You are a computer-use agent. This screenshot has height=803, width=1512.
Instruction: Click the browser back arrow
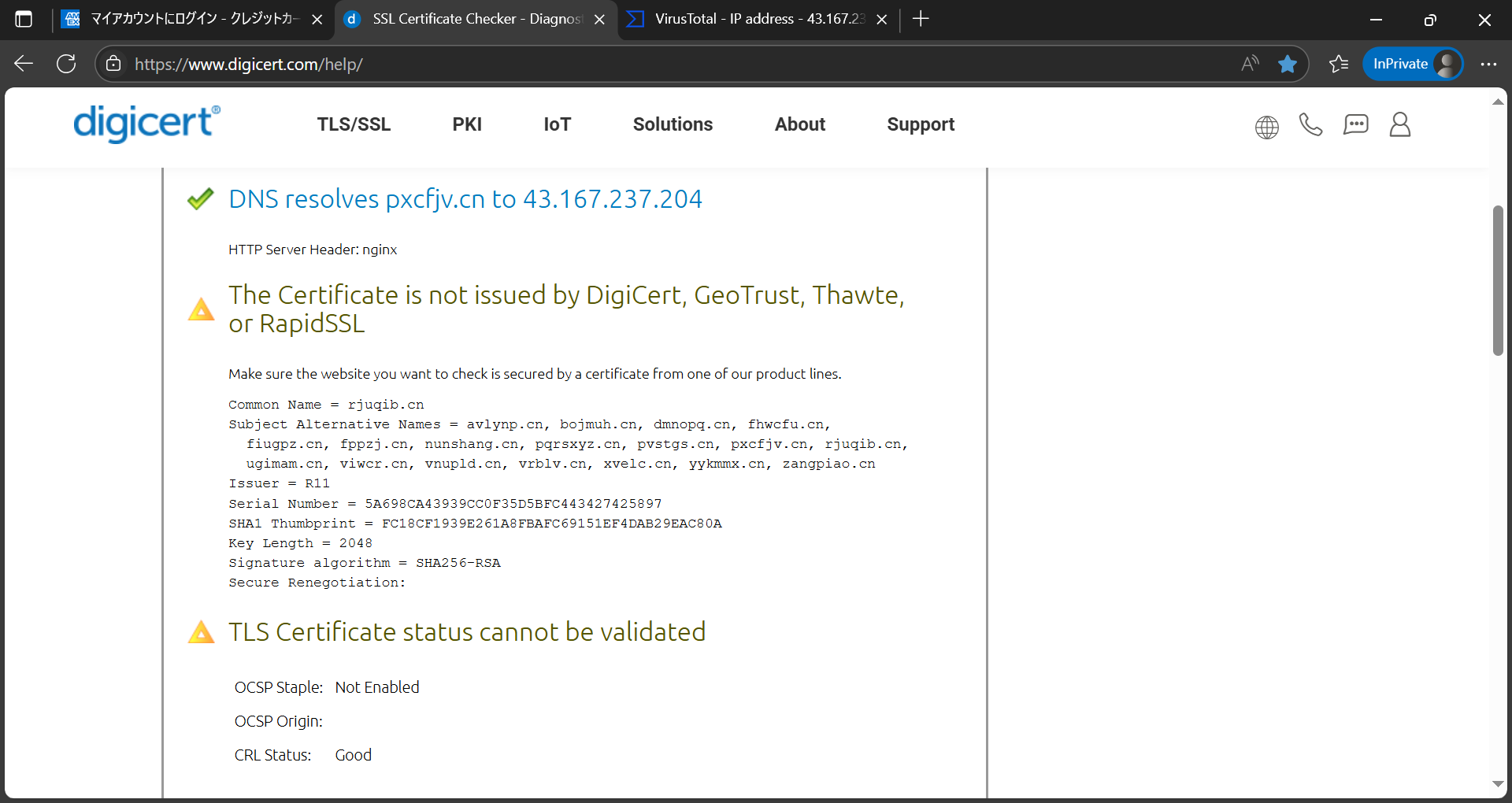pyautogui.click(x=24, y=64)
